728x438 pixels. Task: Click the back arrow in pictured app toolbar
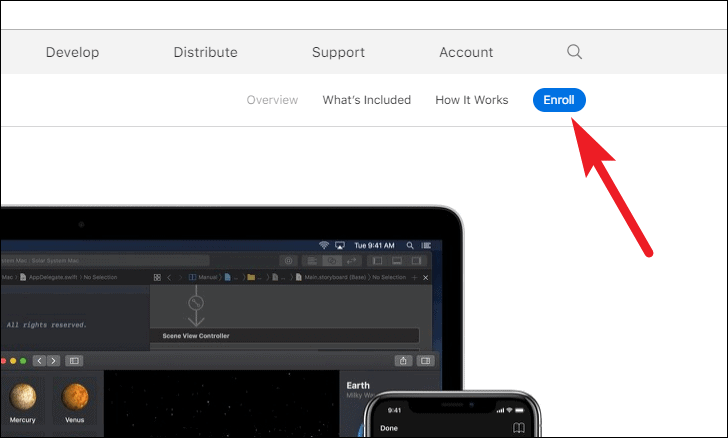tap(39, 361)
